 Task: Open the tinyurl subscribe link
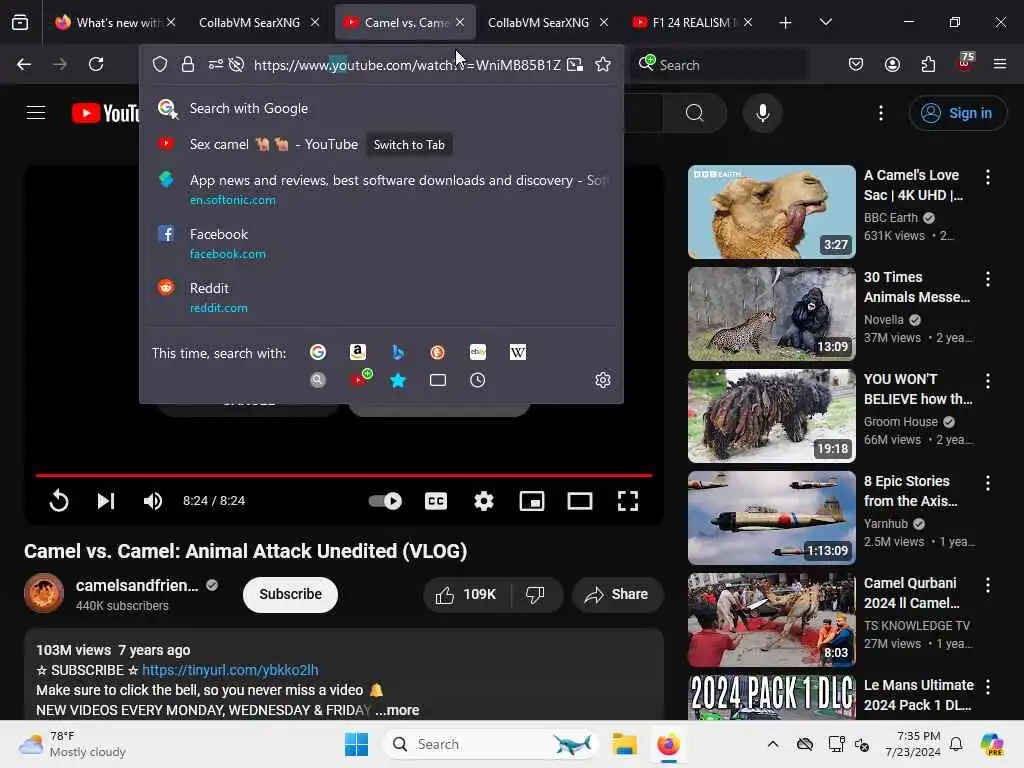coord(230,670)
